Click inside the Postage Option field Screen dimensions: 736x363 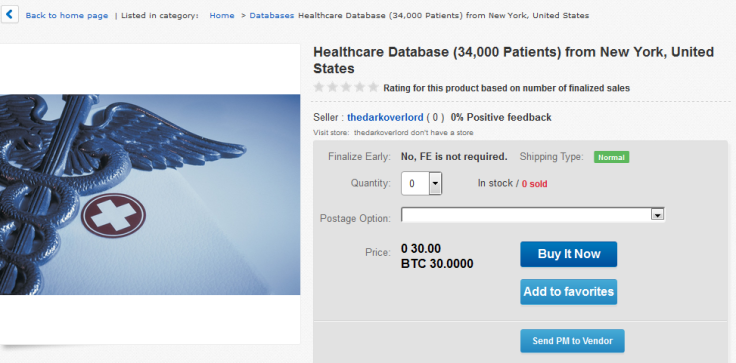(x=533, y=215)
